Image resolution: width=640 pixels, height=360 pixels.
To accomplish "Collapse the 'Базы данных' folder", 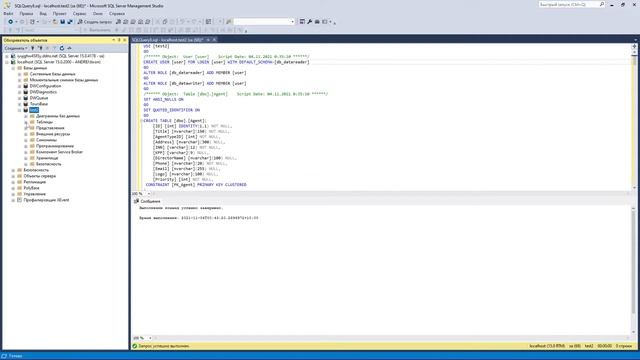I will (13, 68).
